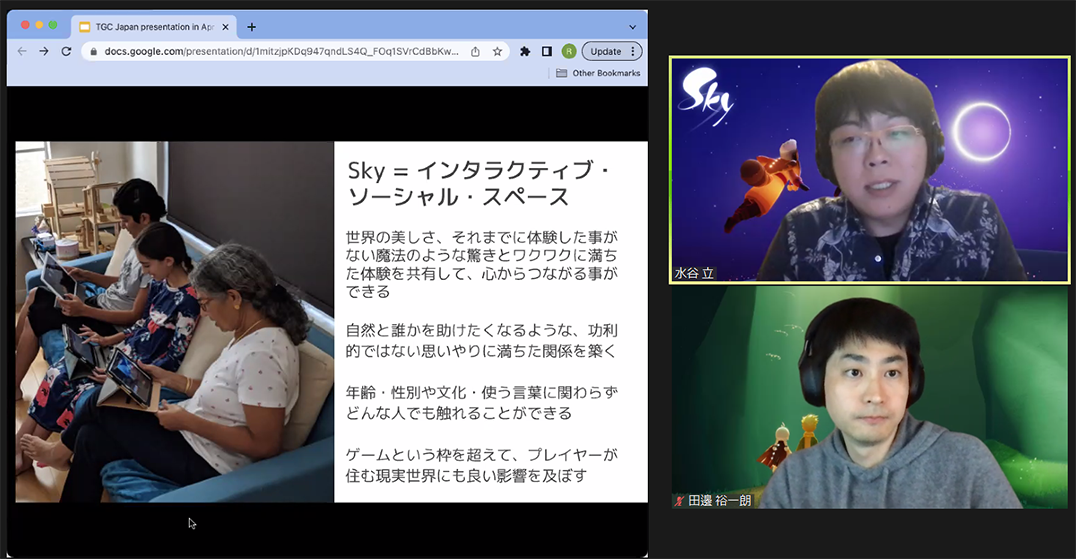The height and width of the screenshot is (559, 1076).
Task: Click the yellow minimize window button
Action: [x=39, y=25]
